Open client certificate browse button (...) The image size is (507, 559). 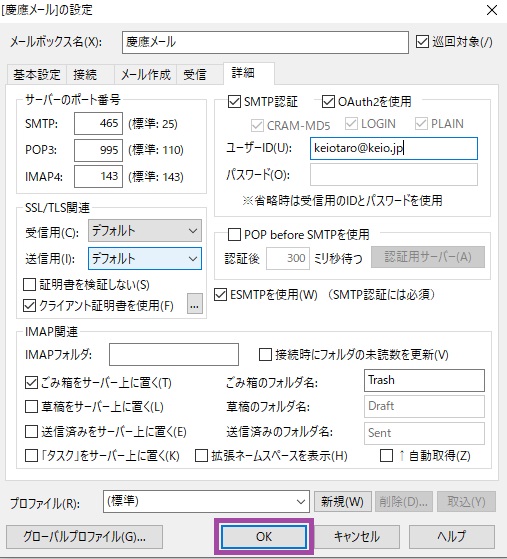click(x=195, y=304)
